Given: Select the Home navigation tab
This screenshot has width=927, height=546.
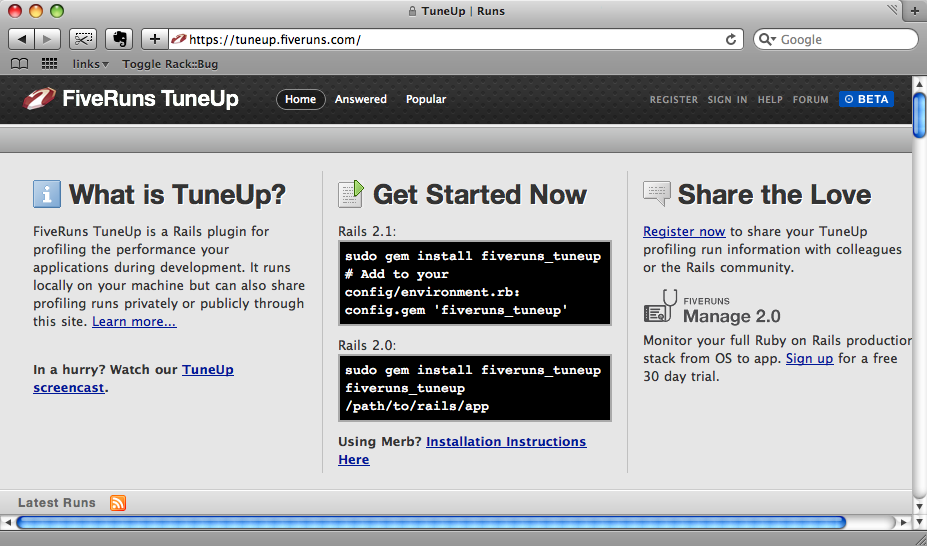Looking at the screenshot, I should click(300, 99).
